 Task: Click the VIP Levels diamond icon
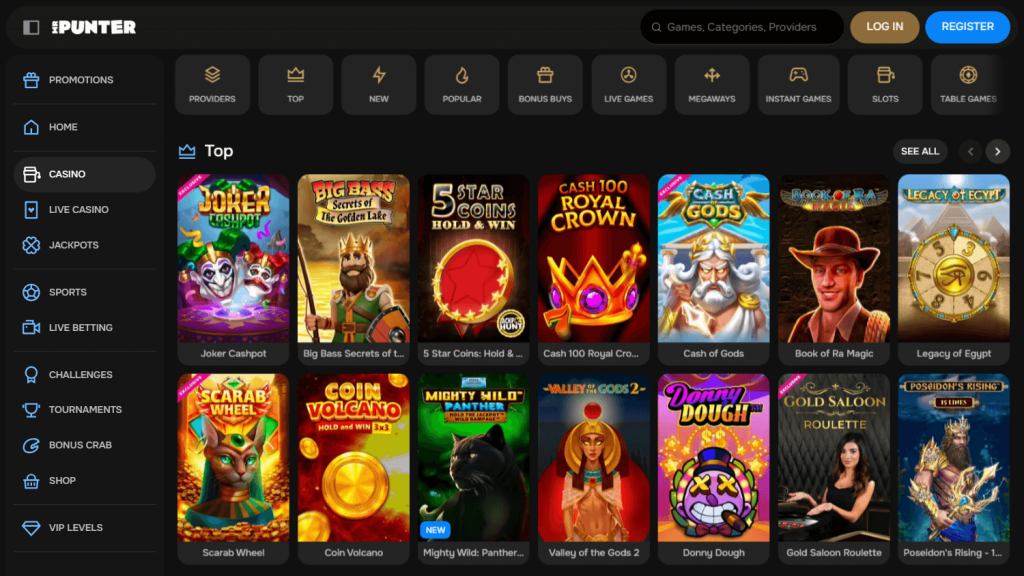[31, 528]
